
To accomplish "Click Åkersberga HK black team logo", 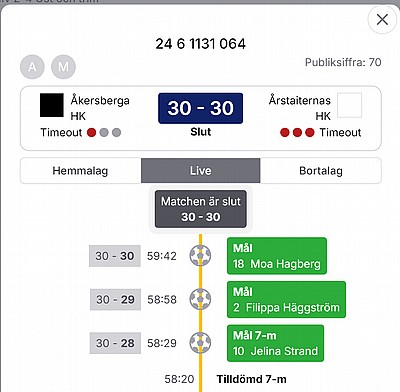I will point(52,105).
